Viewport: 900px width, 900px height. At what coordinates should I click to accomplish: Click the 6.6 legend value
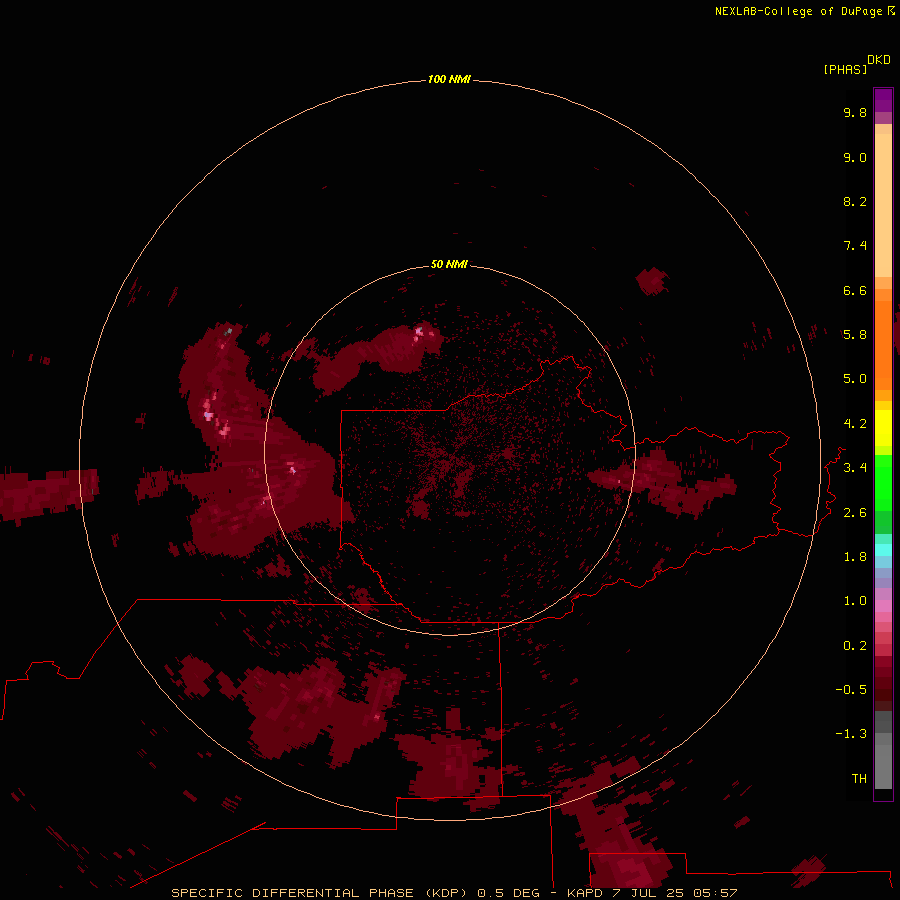[855, 290]
